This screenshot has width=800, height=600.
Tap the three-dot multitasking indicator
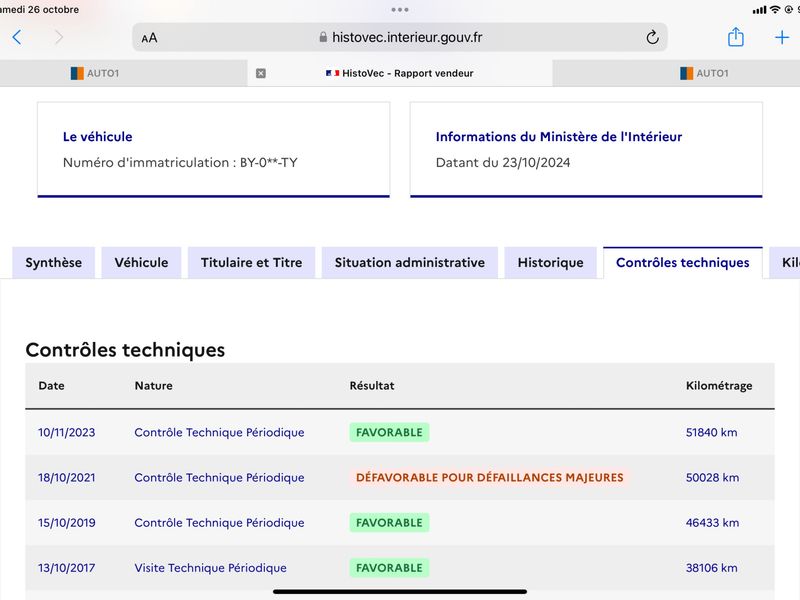point(400,10)
